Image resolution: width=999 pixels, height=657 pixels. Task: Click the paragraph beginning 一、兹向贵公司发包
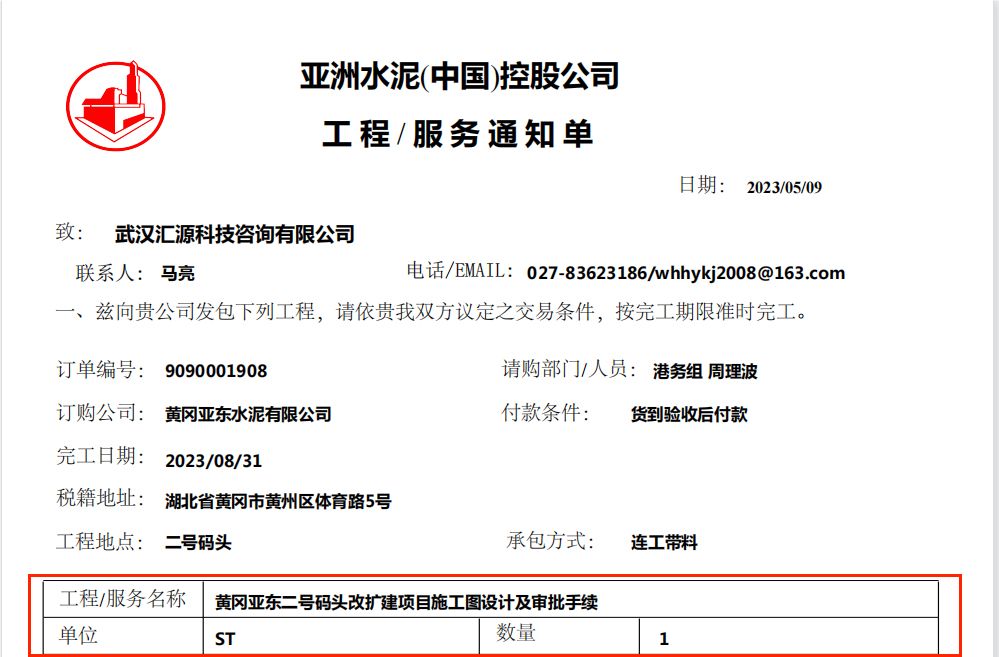click(x=431, y=312)
